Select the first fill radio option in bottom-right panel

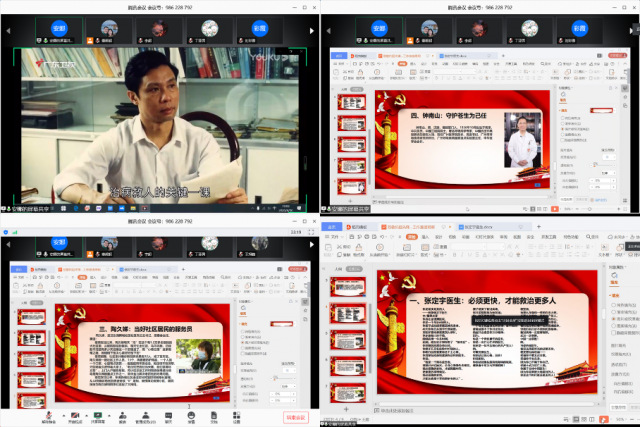613,304
